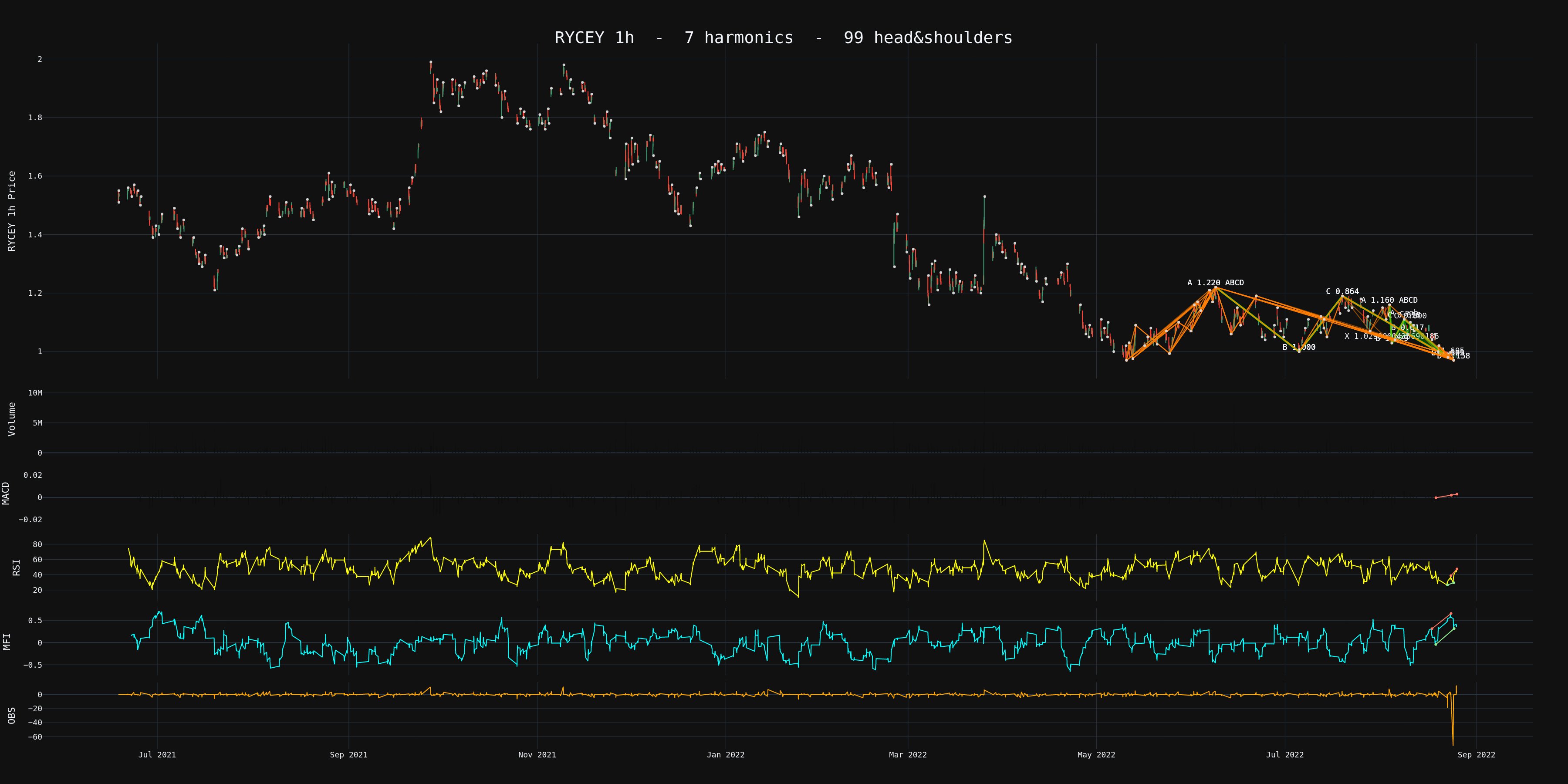Select the RSI axis title
The image size is (1568, 784).
[17, 567]
